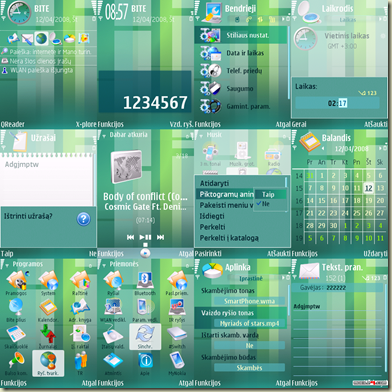This screenshot has width=392, height=392.
Task: Open the Pramogos folder in Programos
Action: click(x=16, y=280)
